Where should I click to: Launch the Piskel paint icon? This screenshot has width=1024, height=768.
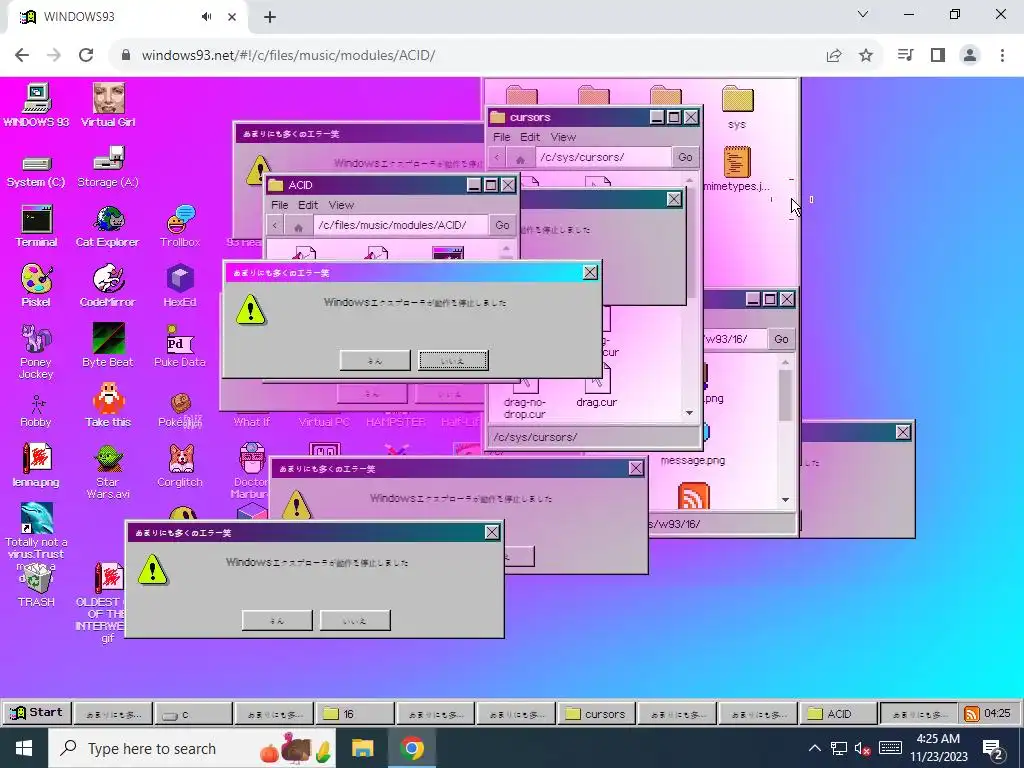(x=36, y=285)
